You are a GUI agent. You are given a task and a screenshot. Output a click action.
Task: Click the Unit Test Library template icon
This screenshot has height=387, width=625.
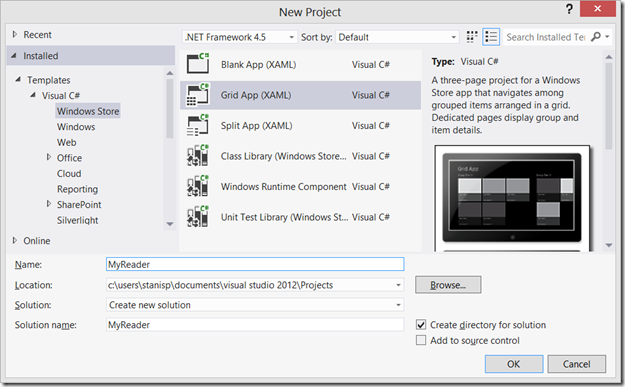(x=198, y=217)
